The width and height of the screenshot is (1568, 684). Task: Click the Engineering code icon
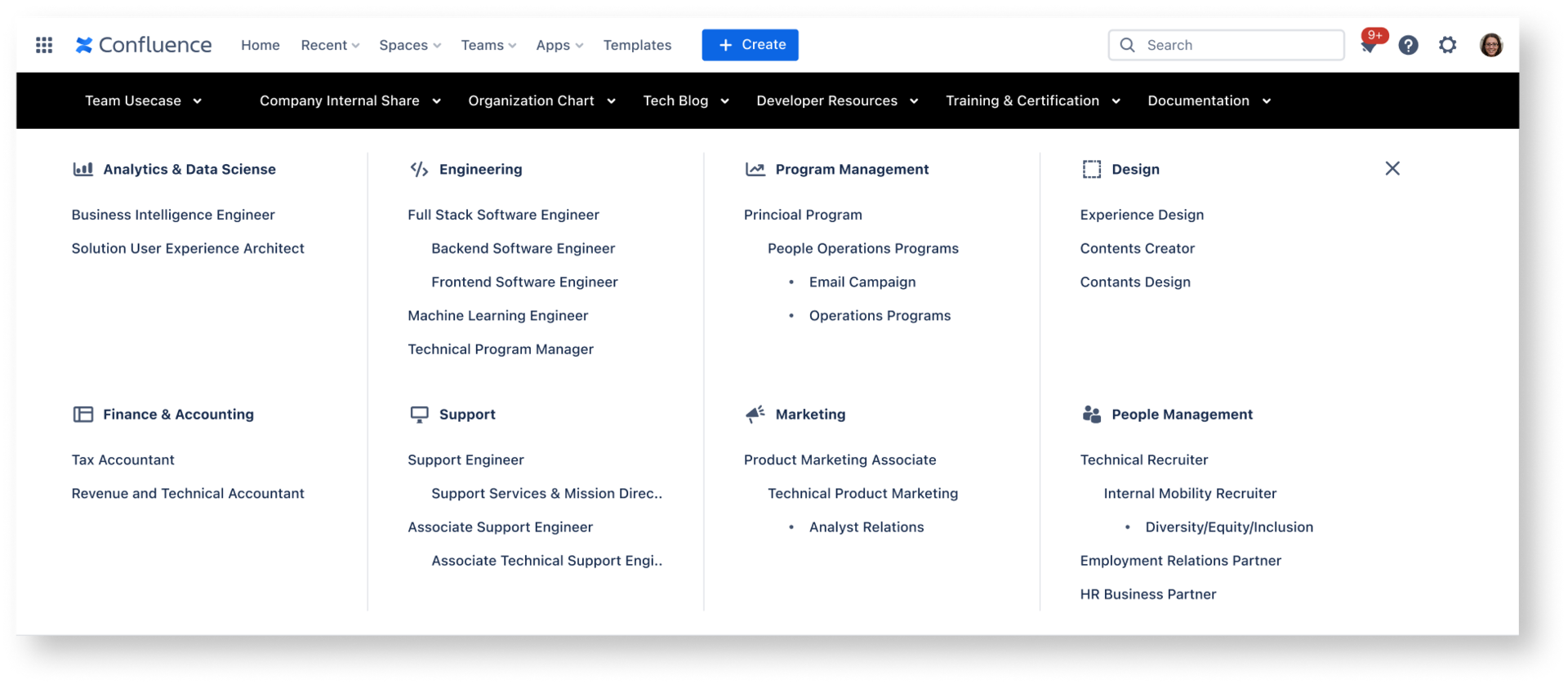419,169
